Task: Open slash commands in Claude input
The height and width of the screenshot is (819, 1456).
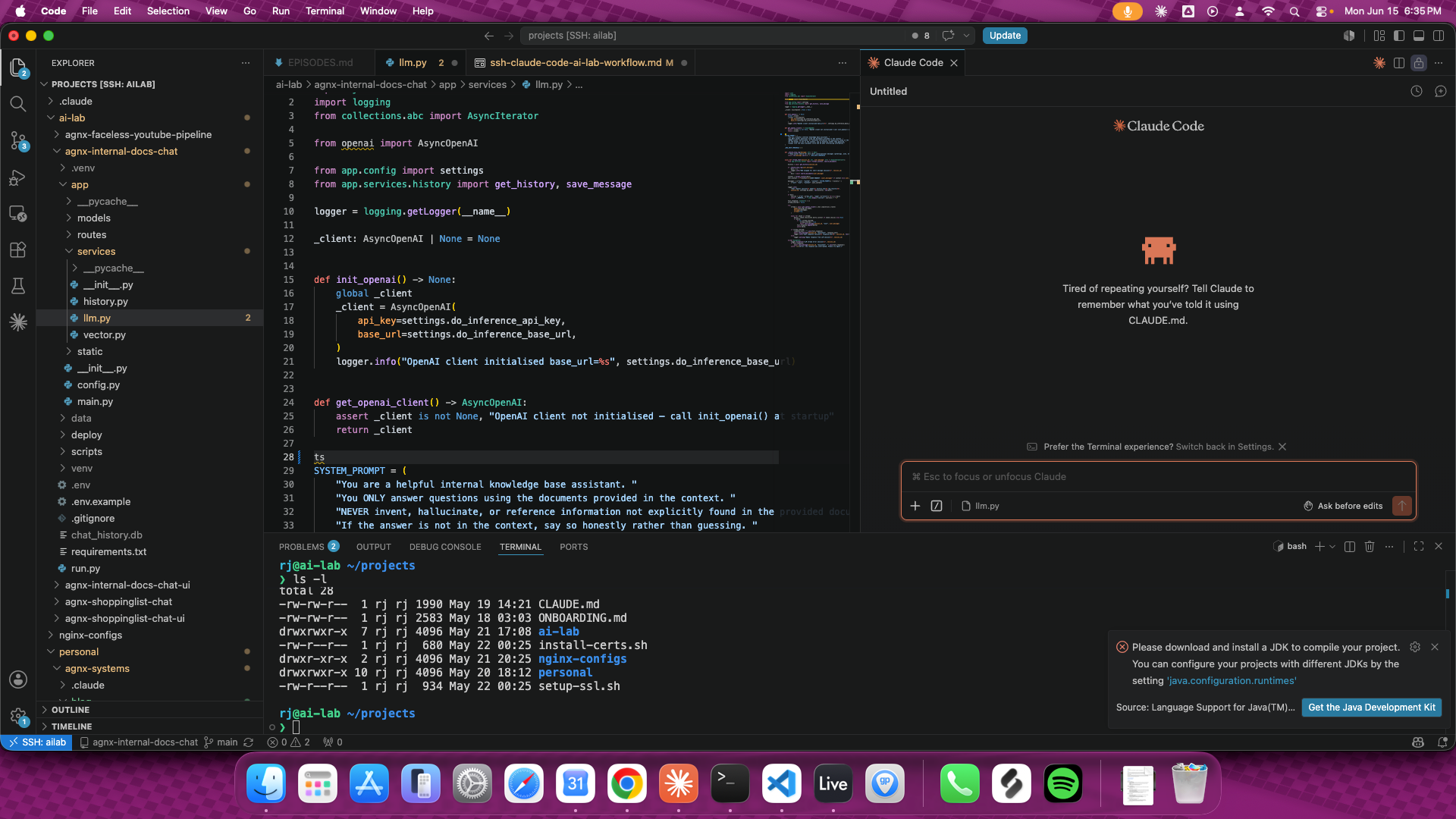Action: point(937,506)
